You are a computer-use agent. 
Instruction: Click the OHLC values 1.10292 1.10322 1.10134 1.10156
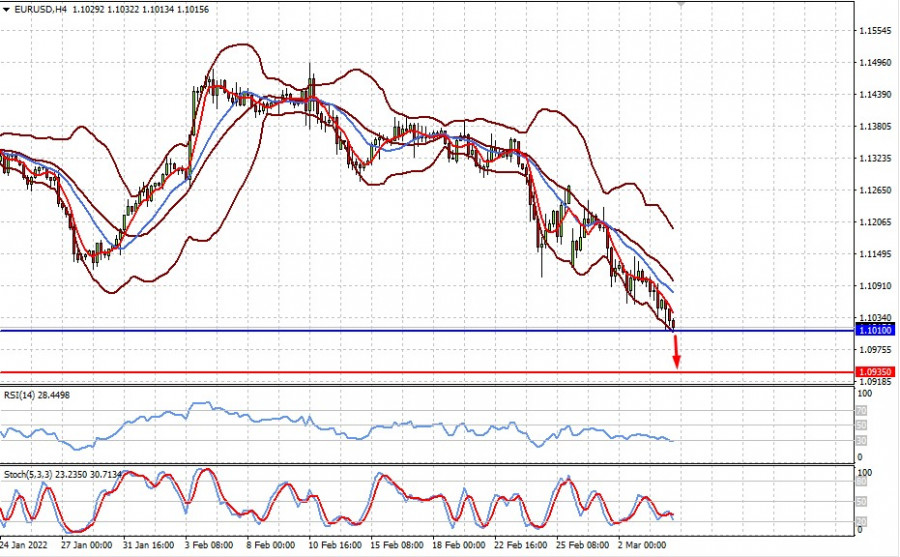[141, 9]
